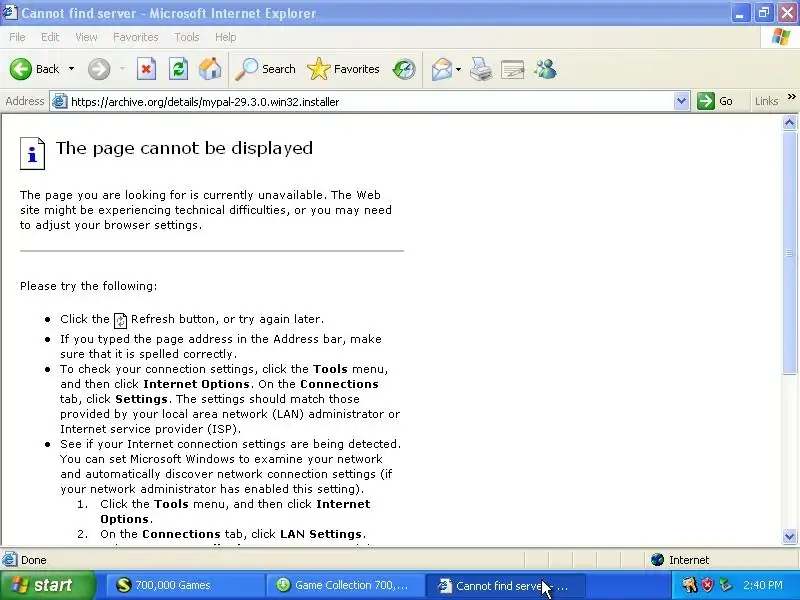Switch to 'Game Collection 700,...' taskbar button
This screenshot has width=800, height=600.
[x=345, y=585]
